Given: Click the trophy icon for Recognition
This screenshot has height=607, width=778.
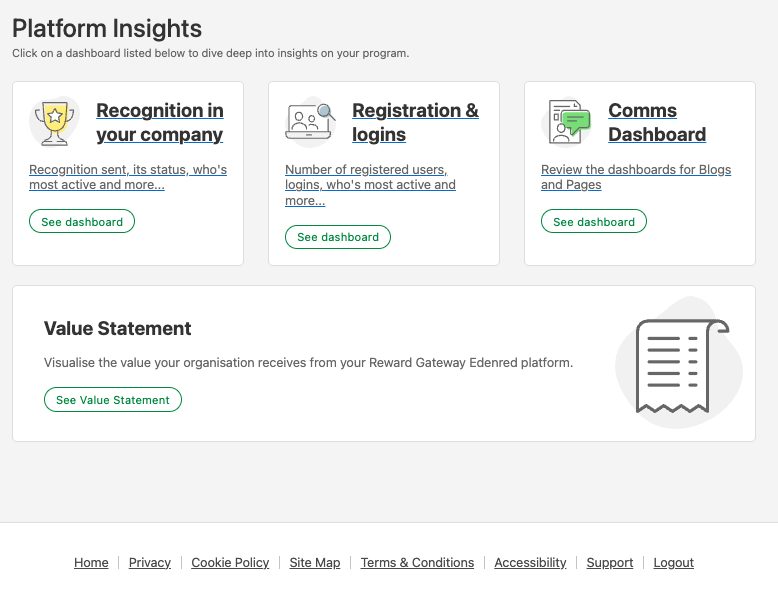Looking at the screenshot, I should coord(55,122).
